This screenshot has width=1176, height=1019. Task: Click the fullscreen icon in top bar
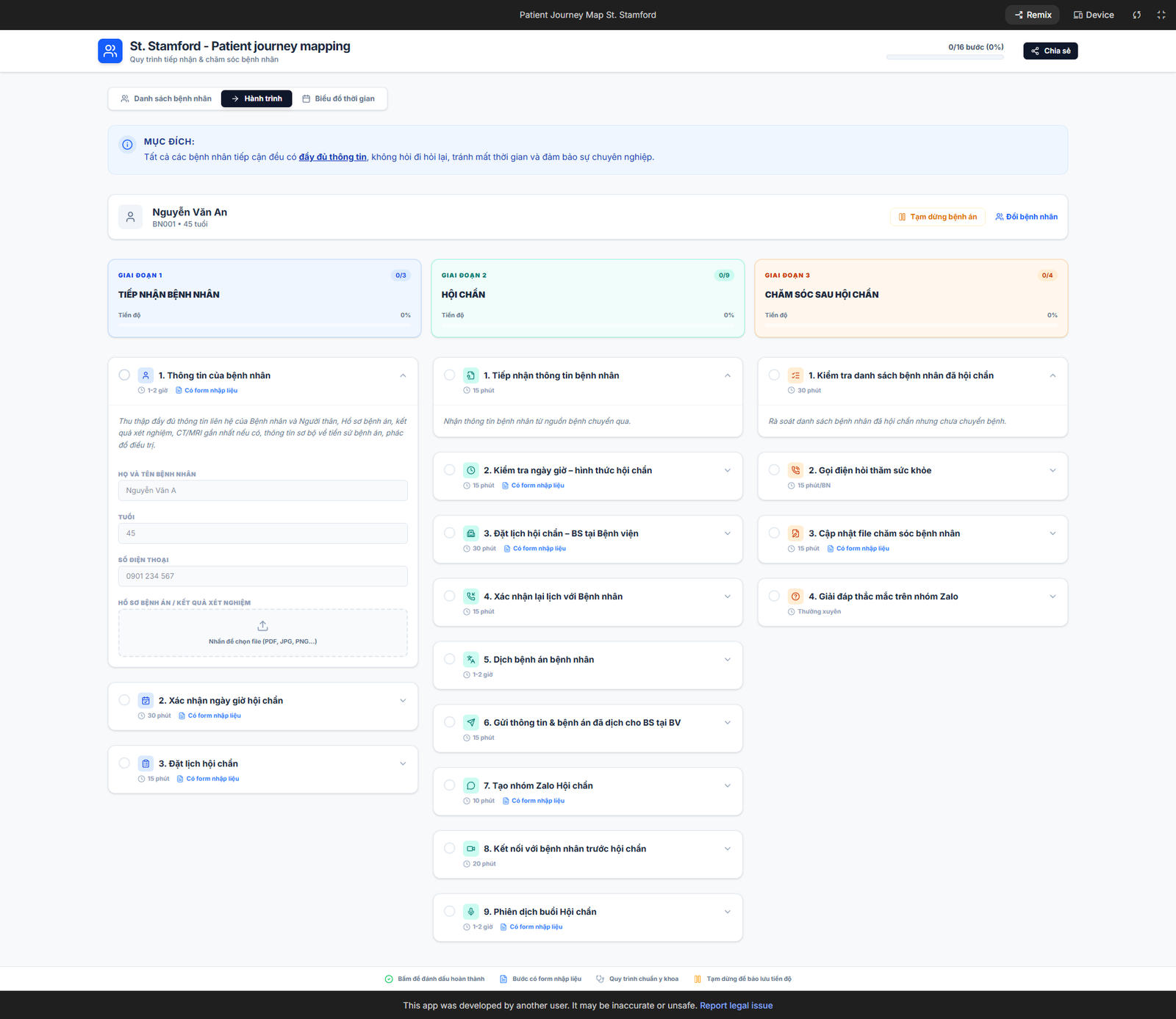click(x=1161, y=15)
